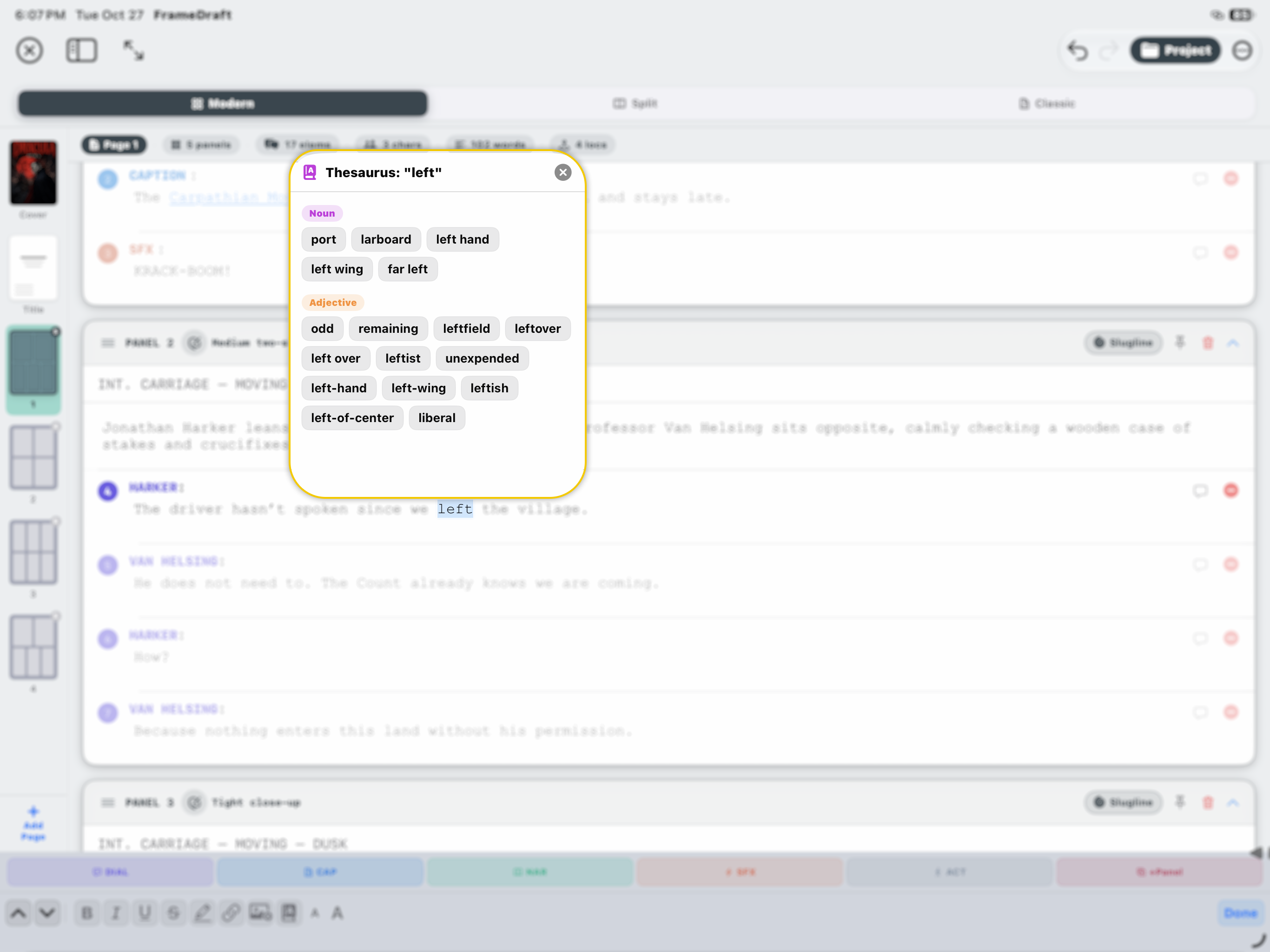Select page 2 layout thumbnail
The image size is (1270, 952).
[33, 457]
